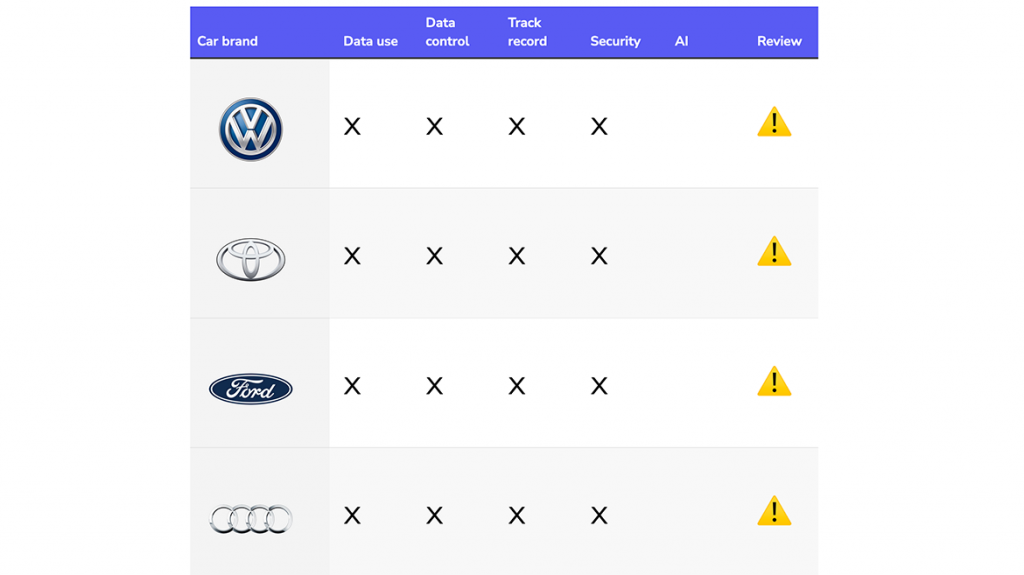The width and height of the screenshot is (1024, 575).
Task: Click the Toyota logo
Action: pos(251,259)
